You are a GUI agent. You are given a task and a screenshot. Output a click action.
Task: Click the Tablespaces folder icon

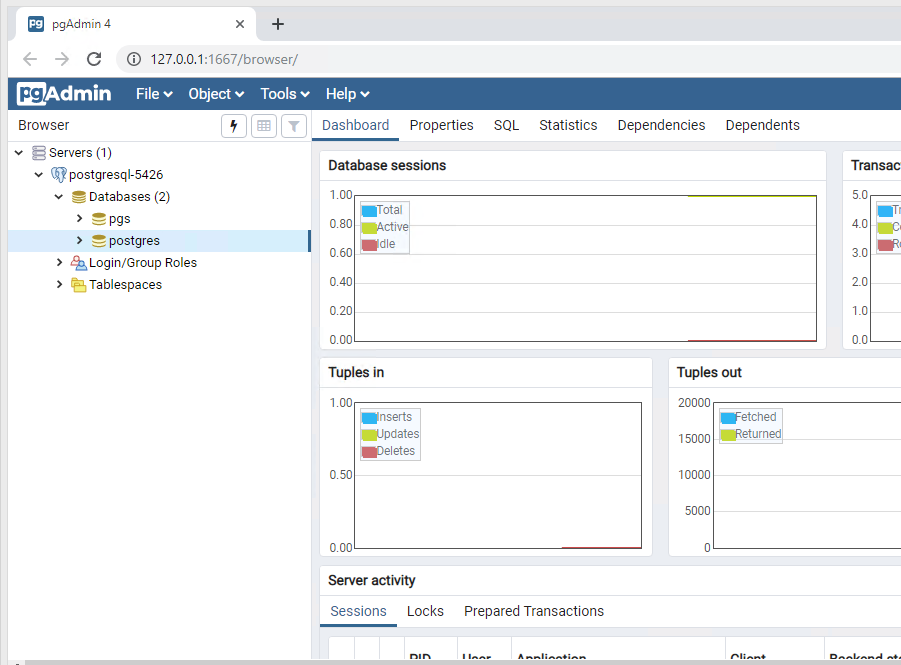pyautogui.click(x=79, y=285)
